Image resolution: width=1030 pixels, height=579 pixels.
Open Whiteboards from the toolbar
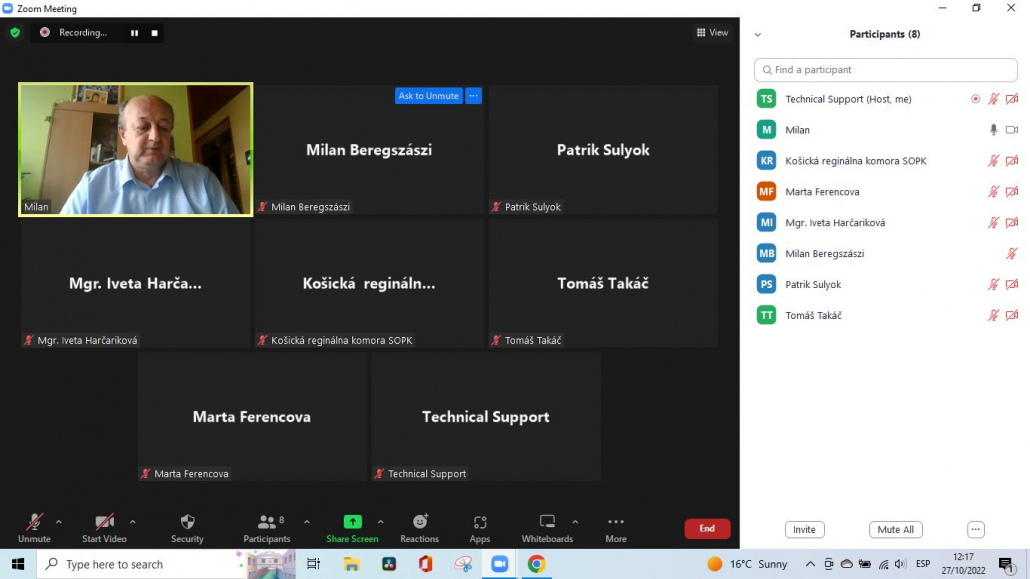[x=547, y=527]
